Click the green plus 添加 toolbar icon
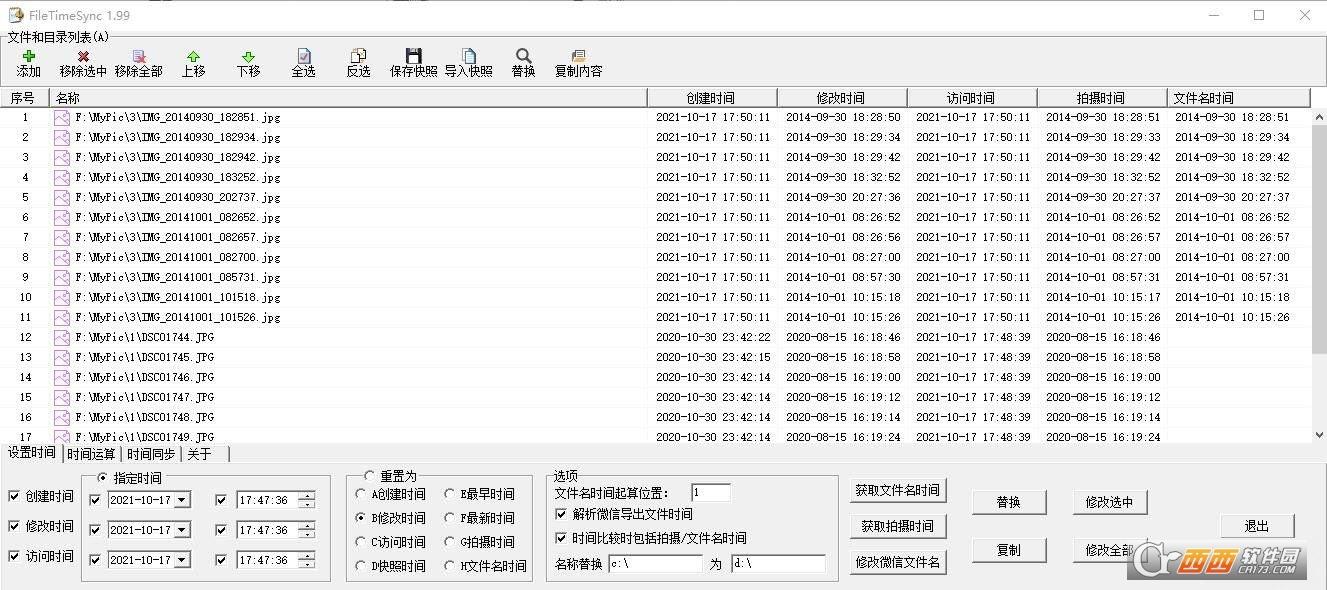 [29, 56]
